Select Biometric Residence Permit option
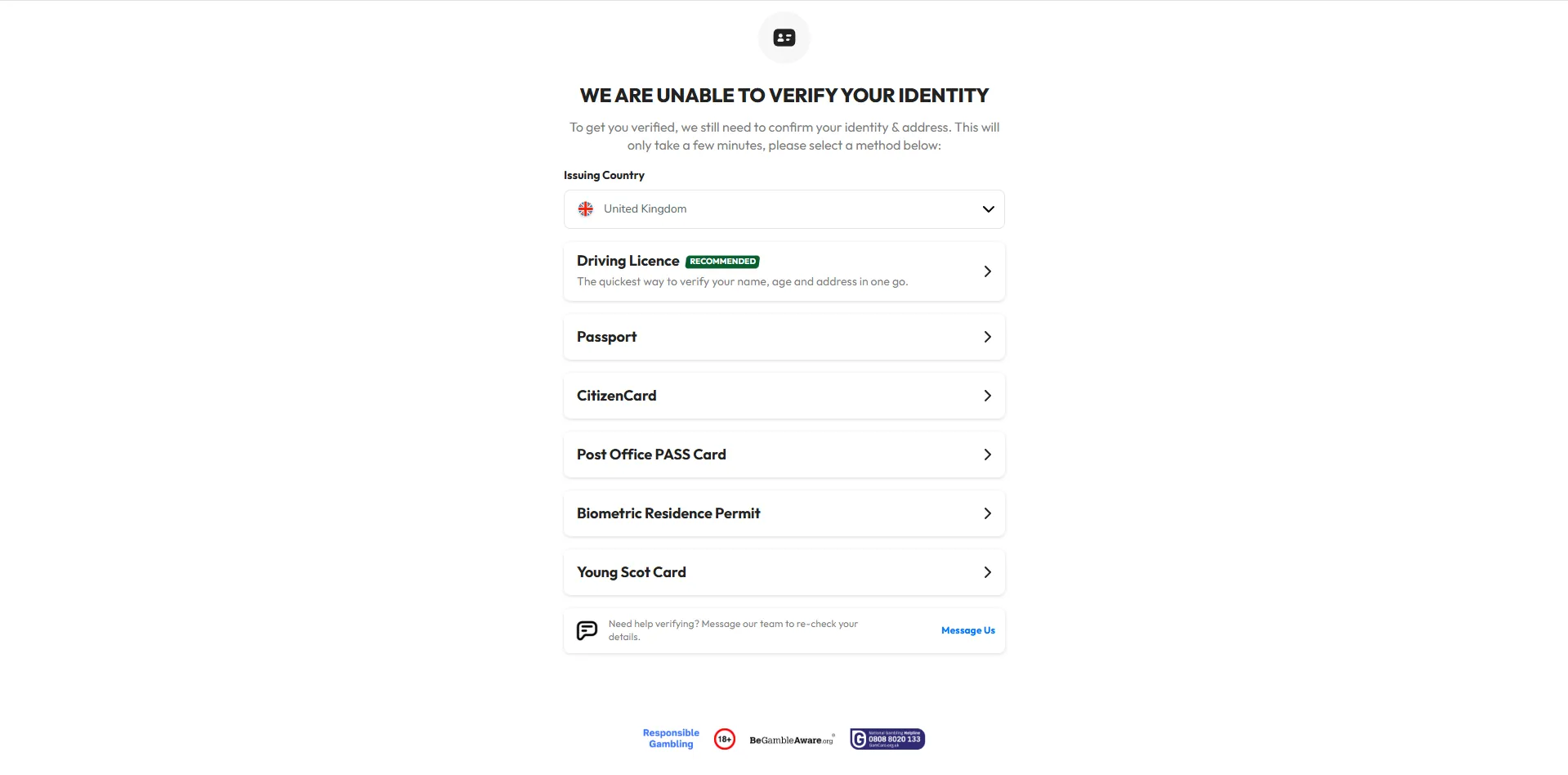 click(668, 513)
